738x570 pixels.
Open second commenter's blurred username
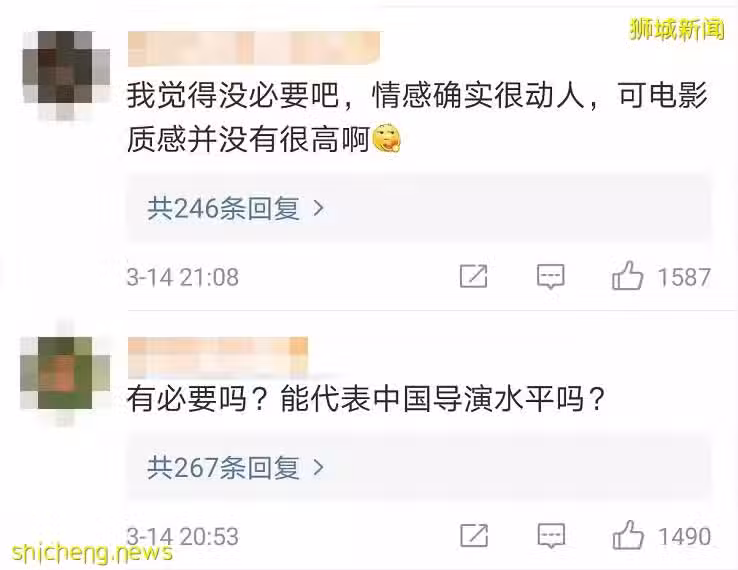[x=217, y=356]
